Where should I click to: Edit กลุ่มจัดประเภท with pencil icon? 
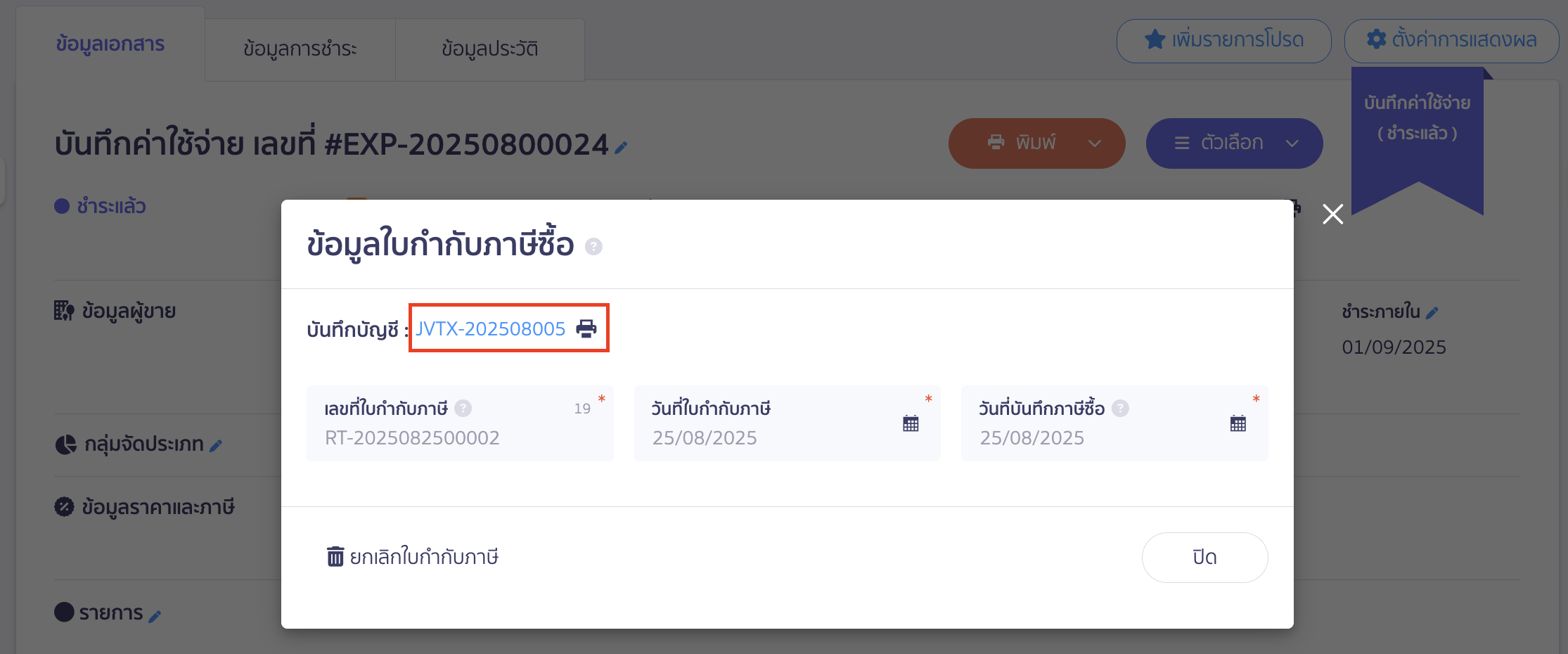click(216, 446)
